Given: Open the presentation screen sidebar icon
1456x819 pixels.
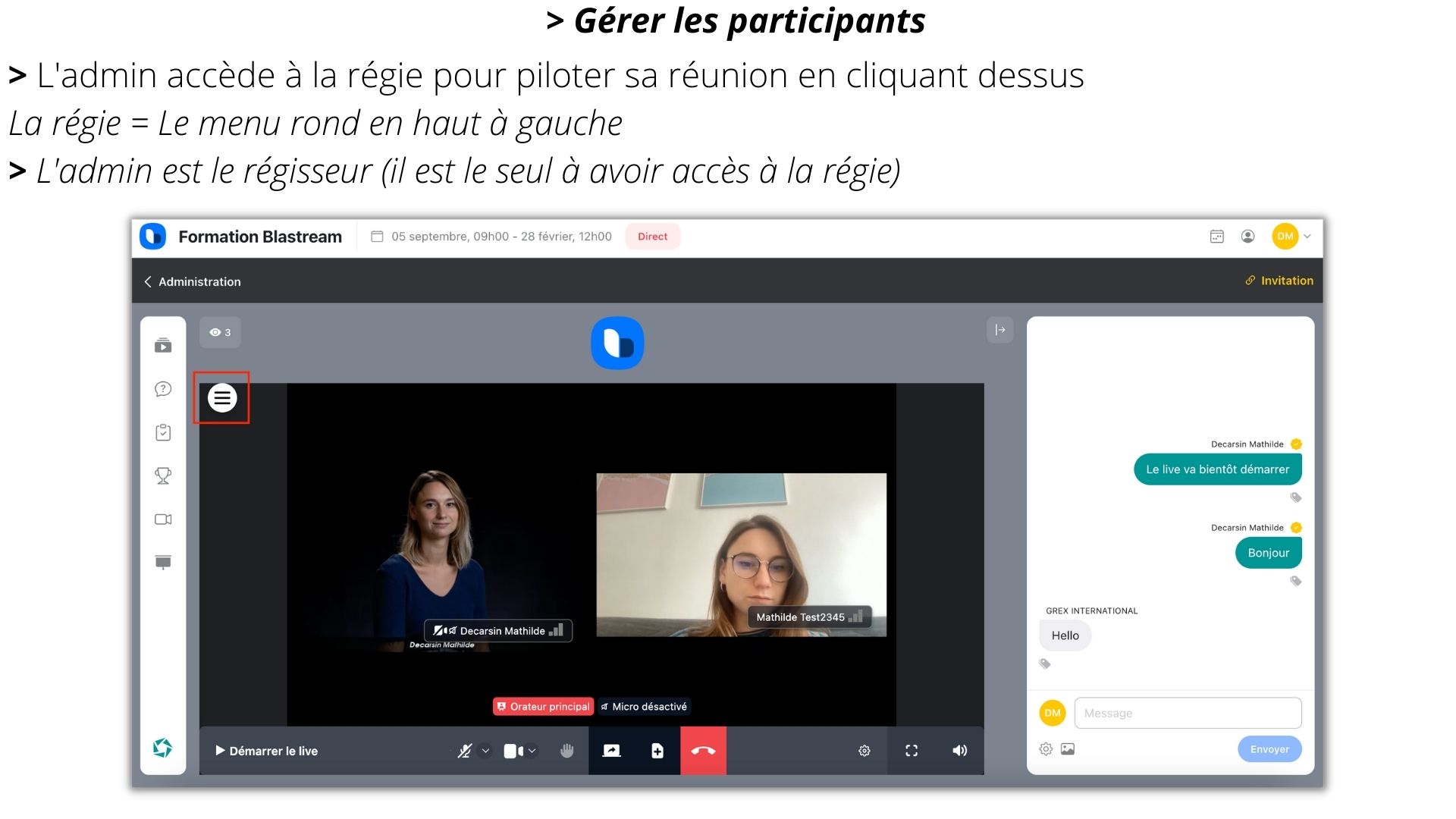Looking at the screenshot, I should (x=163, y=562).
